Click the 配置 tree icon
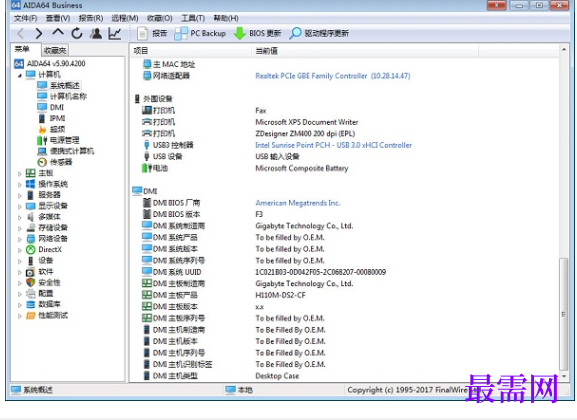Viewport: 577px width, 420px height. pos(31,293)
